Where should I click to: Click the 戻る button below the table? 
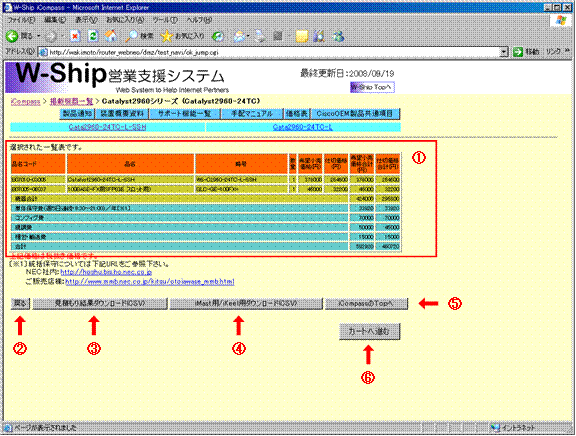point(20,303)
